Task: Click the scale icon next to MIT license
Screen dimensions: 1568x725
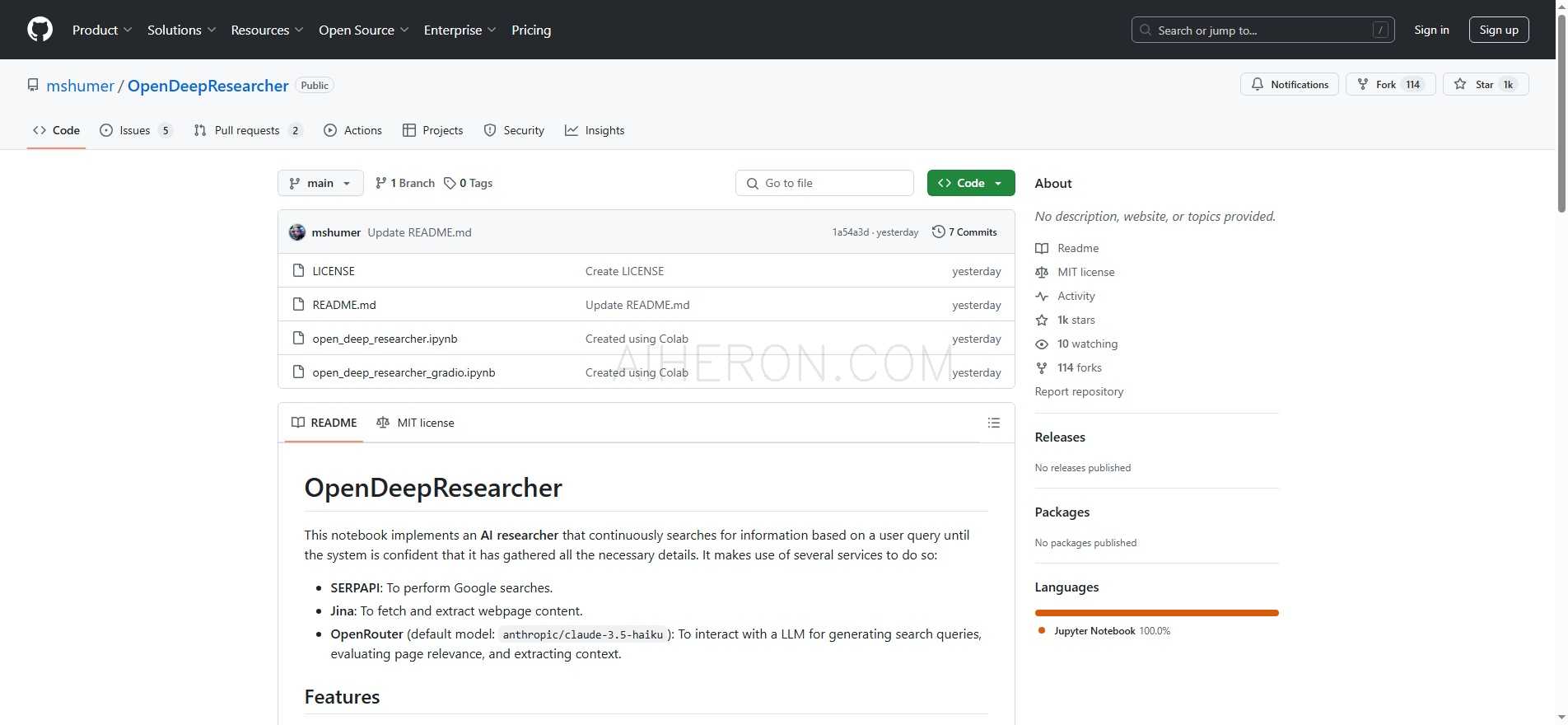Action: [1042, 272]
